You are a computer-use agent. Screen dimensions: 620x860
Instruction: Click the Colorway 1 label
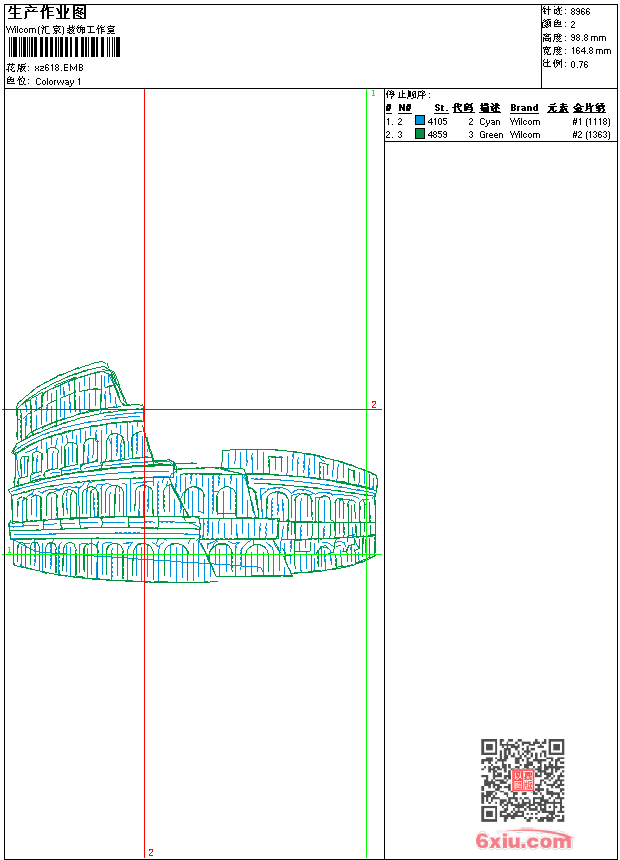click(x=58, y=82)
